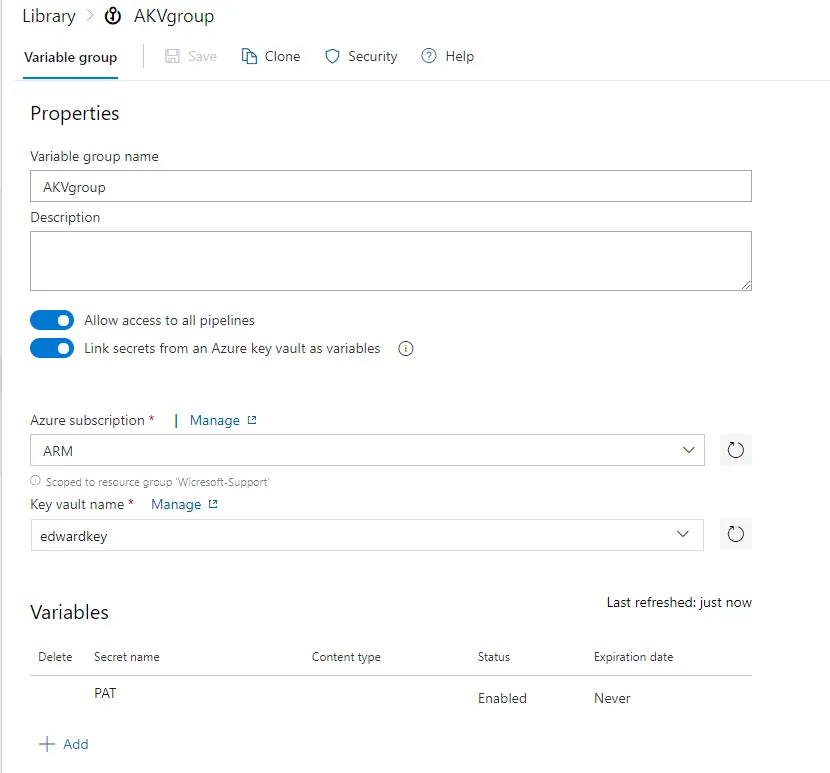This screenshot has height=773, width=830.
Task: Click the Clone icon in toolbar
Action: click(x=250, y=56)
